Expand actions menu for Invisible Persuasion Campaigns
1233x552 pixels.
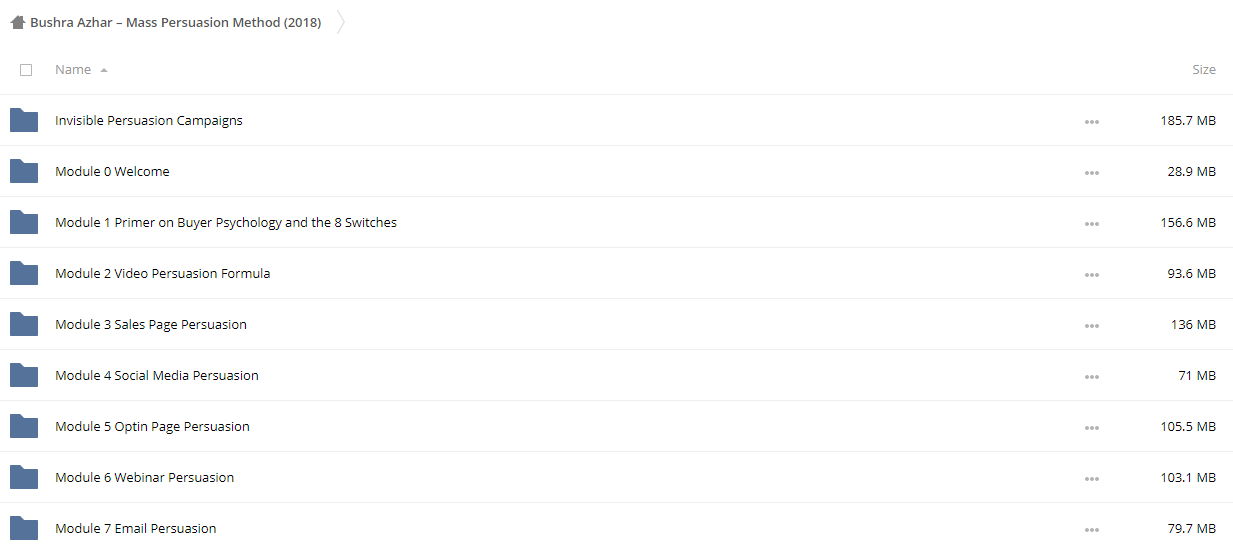pyautogui.click(x=1091, y=122)
